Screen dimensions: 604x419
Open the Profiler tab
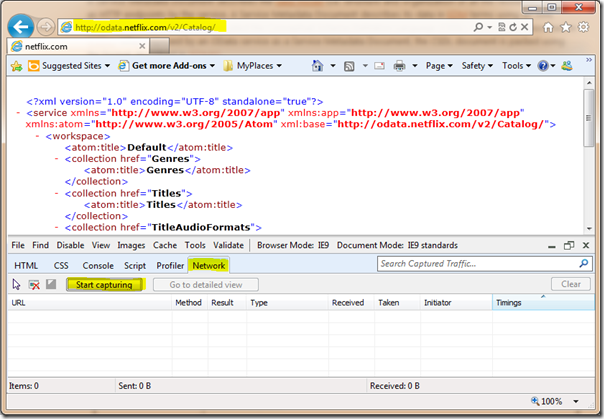click(x=170, y=265)
